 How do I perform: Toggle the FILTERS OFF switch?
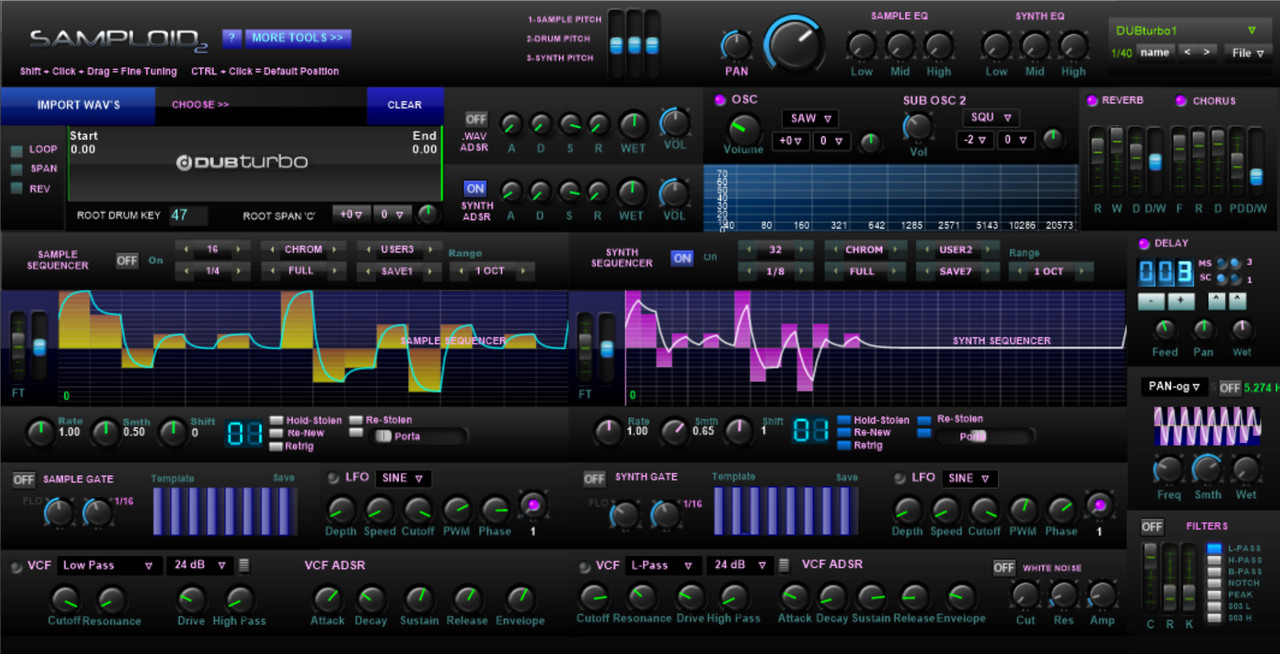point(1152,527)
